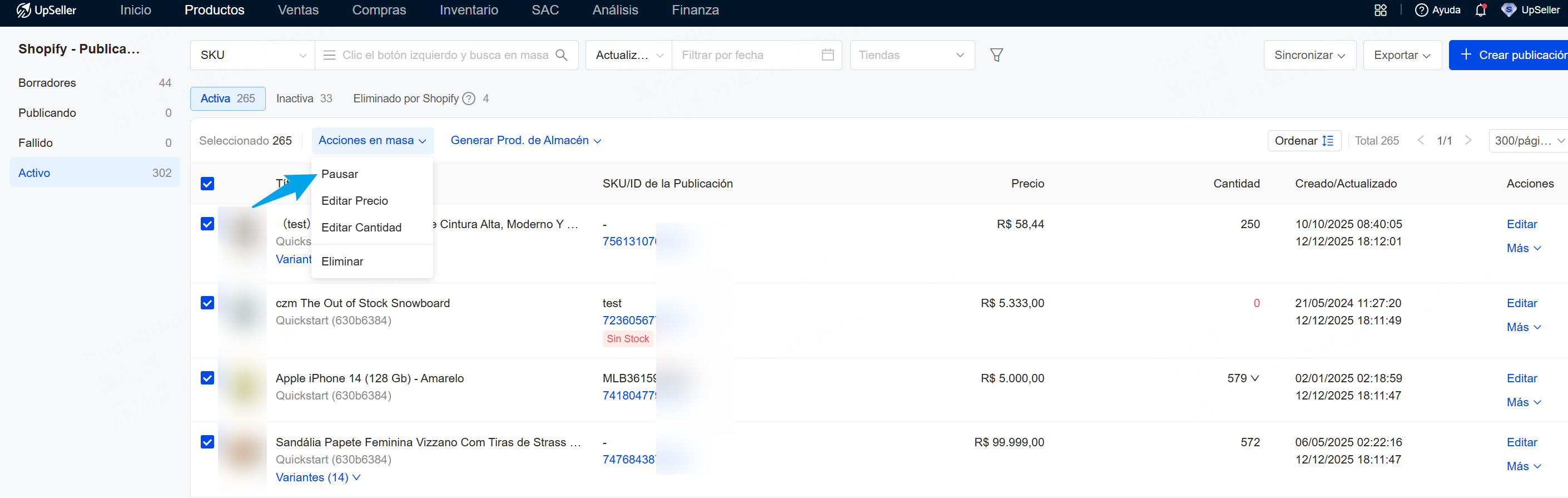
Task: Switch to the Inactiva 33 tab
Action: coord(304,98)
